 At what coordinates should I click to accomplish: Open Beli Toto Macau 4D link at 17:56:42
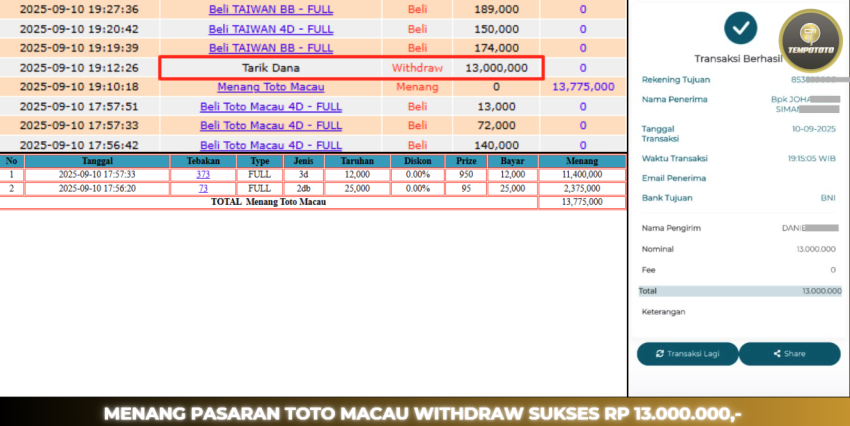pos(271,145)
